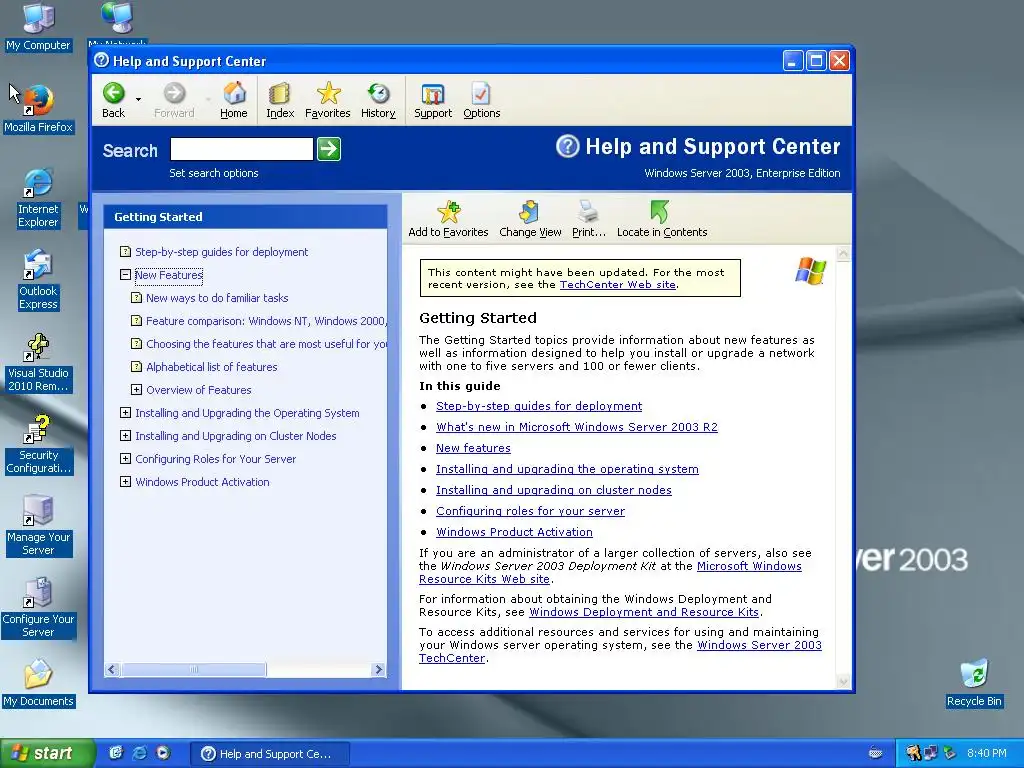Click right arrow of tree horizontal scrollbar
1024x768 pixels.
378,669
